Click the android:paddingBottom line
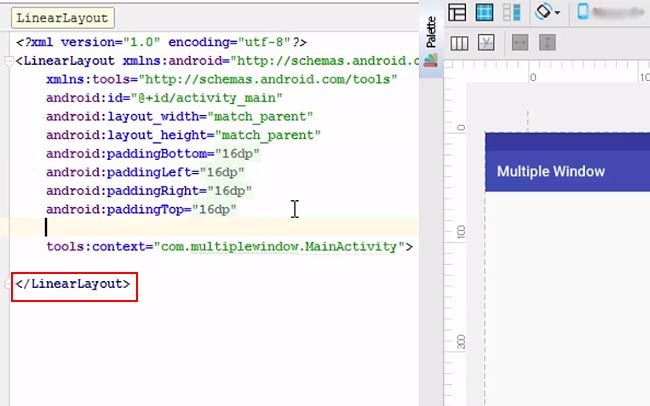Image resolution: width=650 pixels, height=406 pixels. pos(153,154)
